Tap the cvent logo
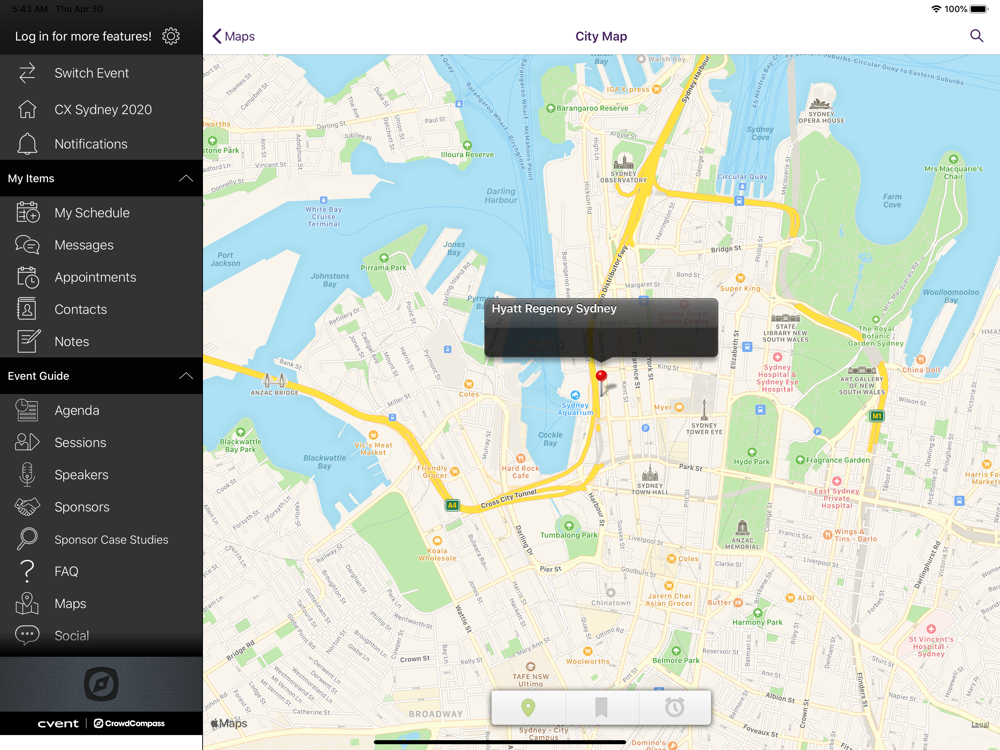This screenshot has height=750, width=1000. 58,723
